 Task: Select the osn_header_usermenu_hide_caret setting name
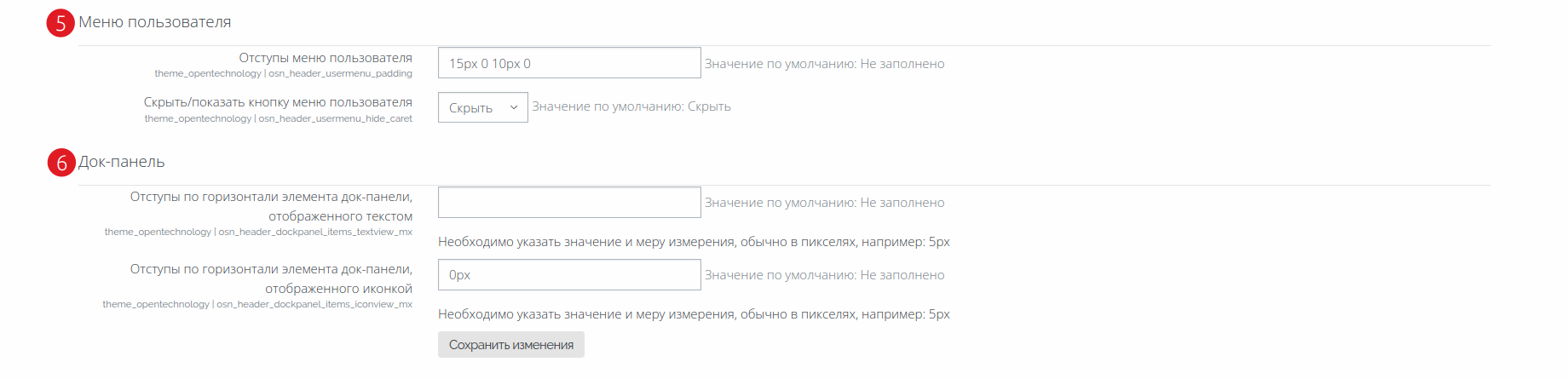tap(335, 119)
